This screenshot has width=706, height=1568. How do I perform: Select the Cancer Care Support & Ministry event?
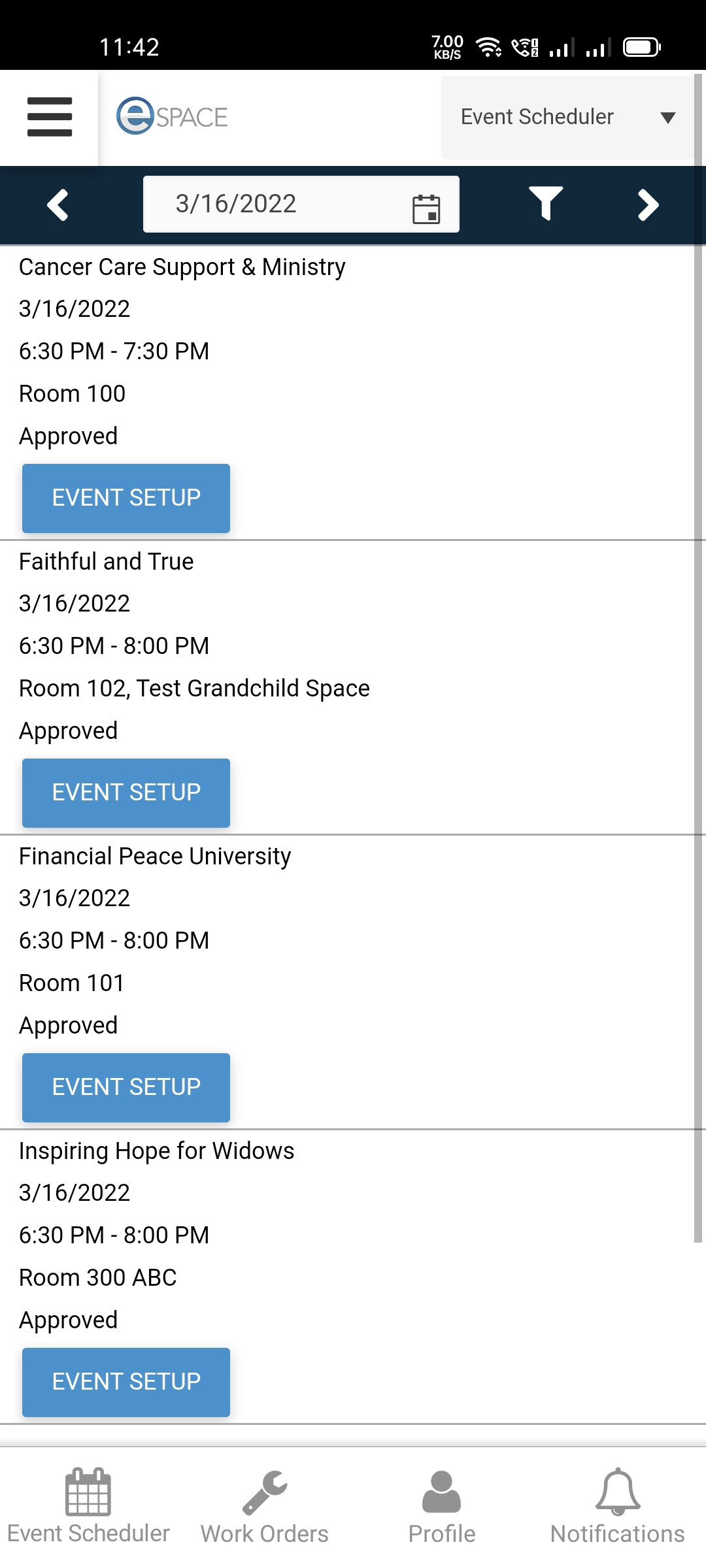pyautogui.click(x=182, y=267)
